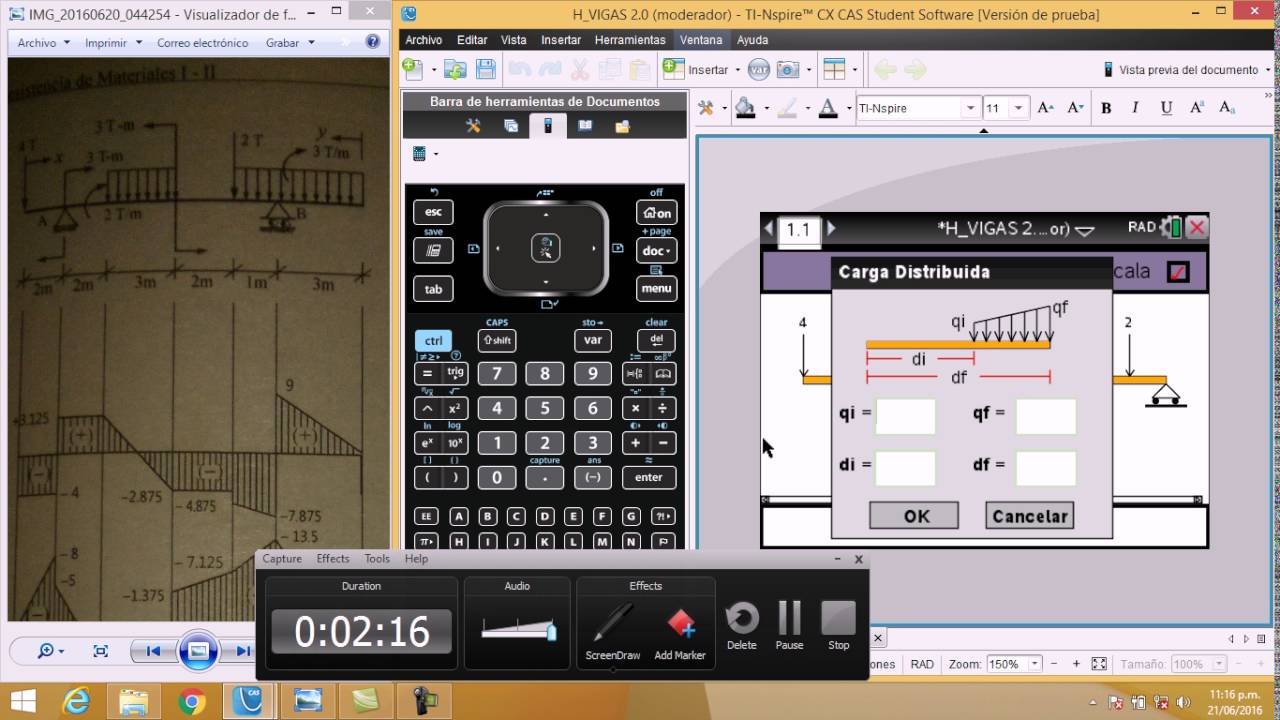The height and width of the screenshot is (720, 1280).
Task: Save the document using the floppy disk icon
Action: [x=486, y=69]
